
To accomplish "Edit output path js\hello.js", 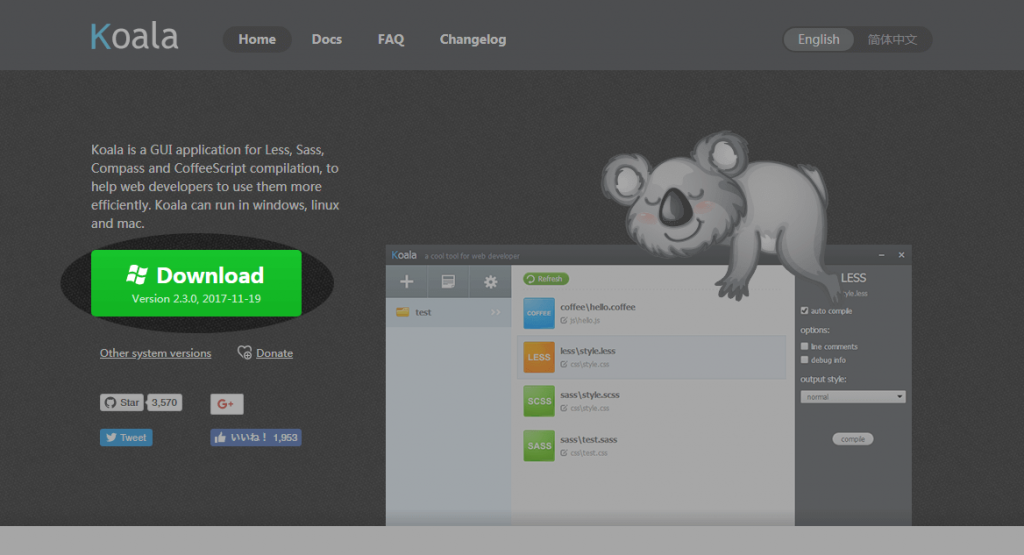I will point(580,321).
